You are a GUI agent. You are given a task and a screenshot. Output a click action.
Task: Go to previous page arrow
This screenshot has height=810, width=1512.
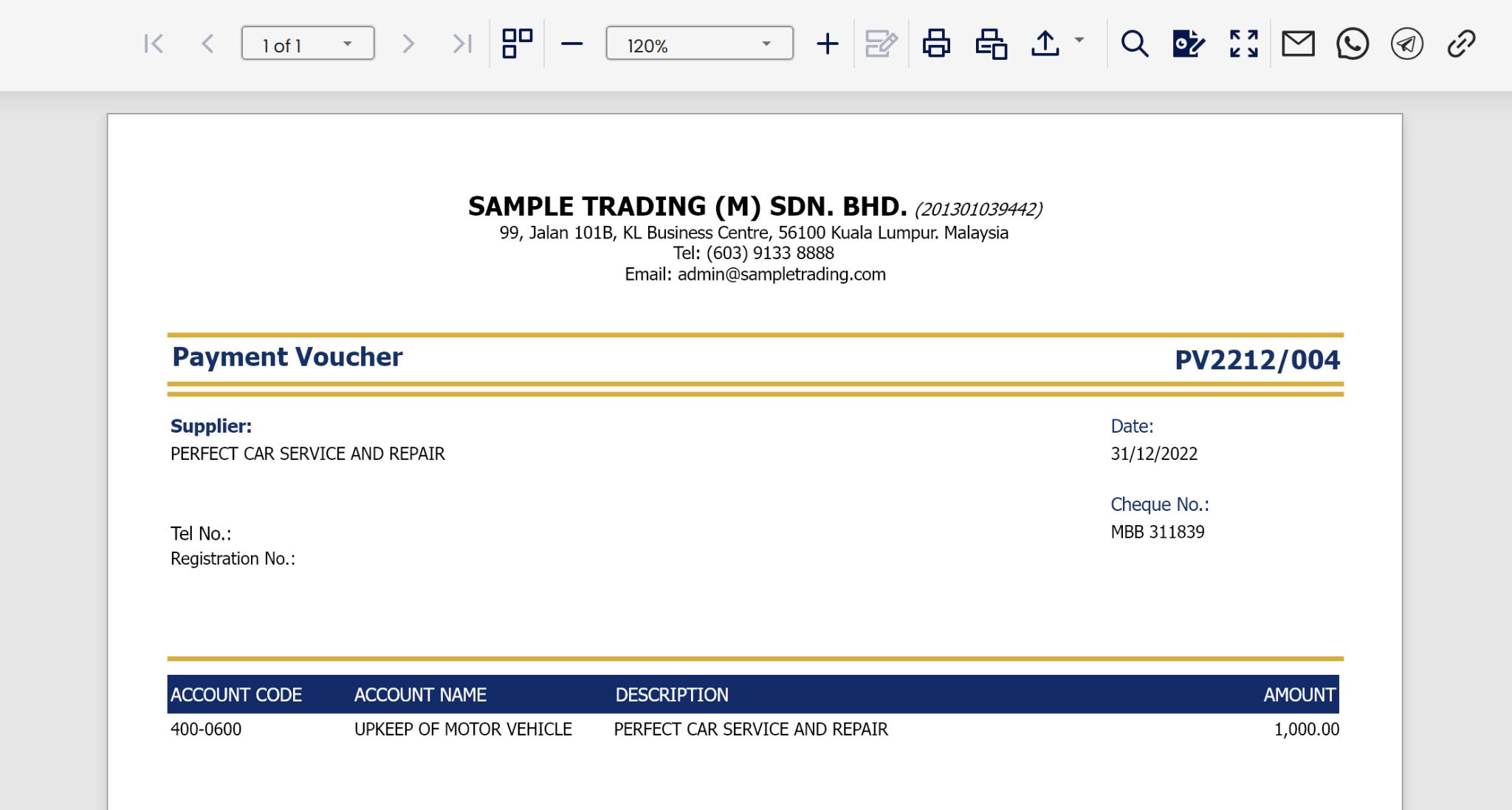(208, 44)
